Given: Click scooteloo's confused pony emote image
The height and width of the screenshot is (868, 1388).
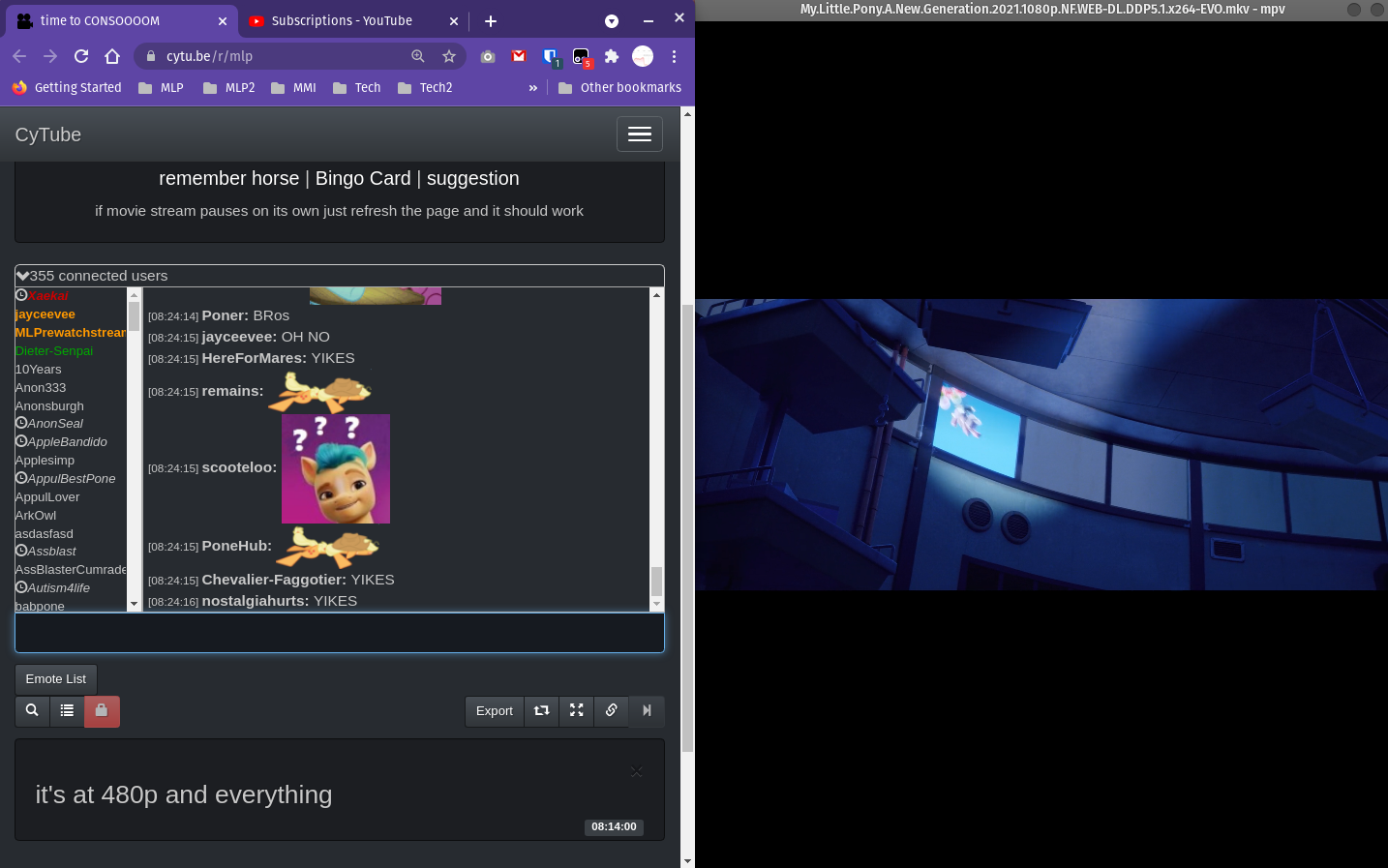Looking at the screenshot, I should (336, 468).
